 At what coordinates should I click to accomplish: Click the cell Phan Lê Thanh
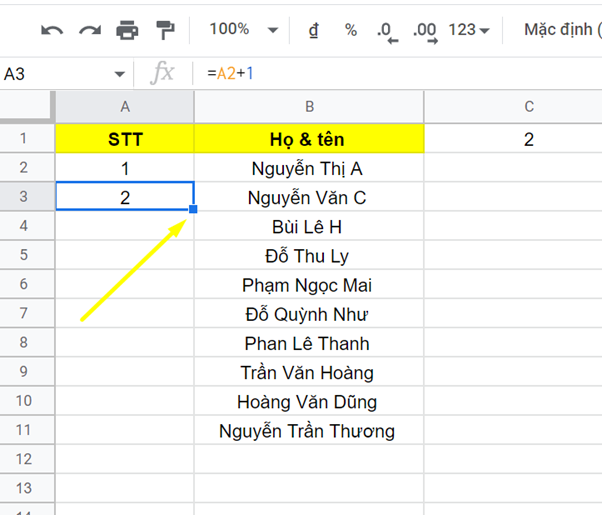(309, 343)
